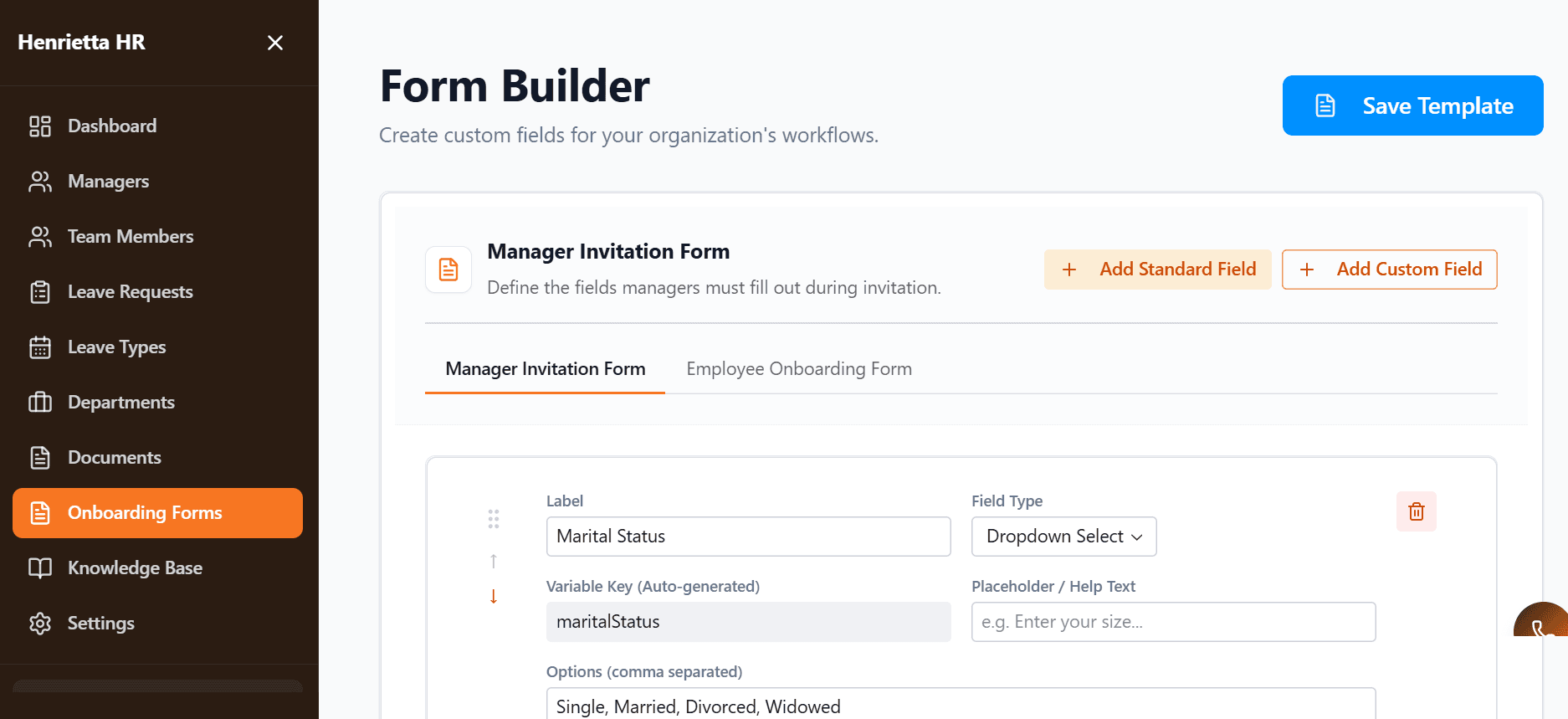Edit the Options comma separated field
The height and width of the screenshot is (719, 1568).
[961, 705]
